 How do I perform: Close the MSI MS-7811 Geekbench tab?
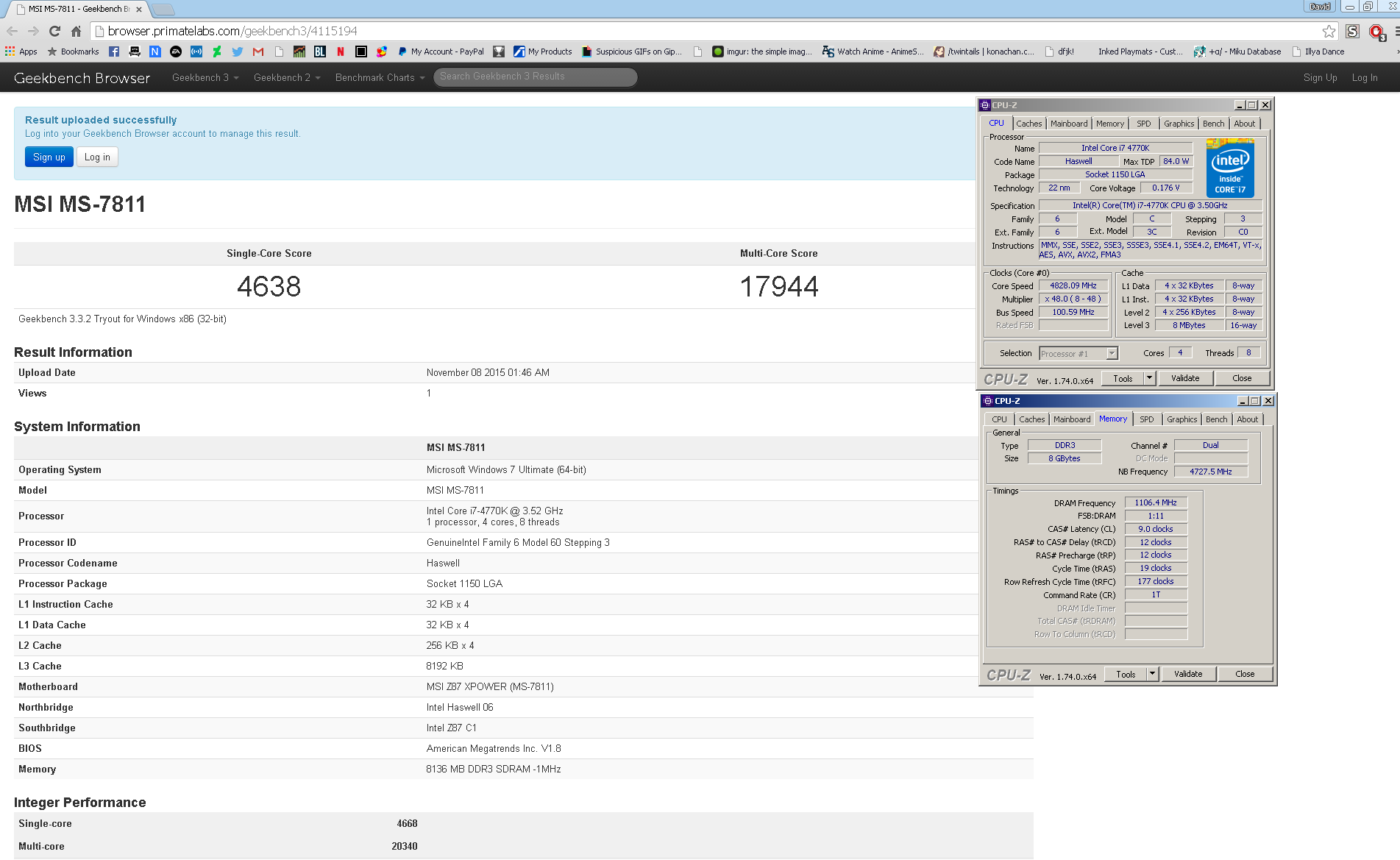click(x=139, y=10)
